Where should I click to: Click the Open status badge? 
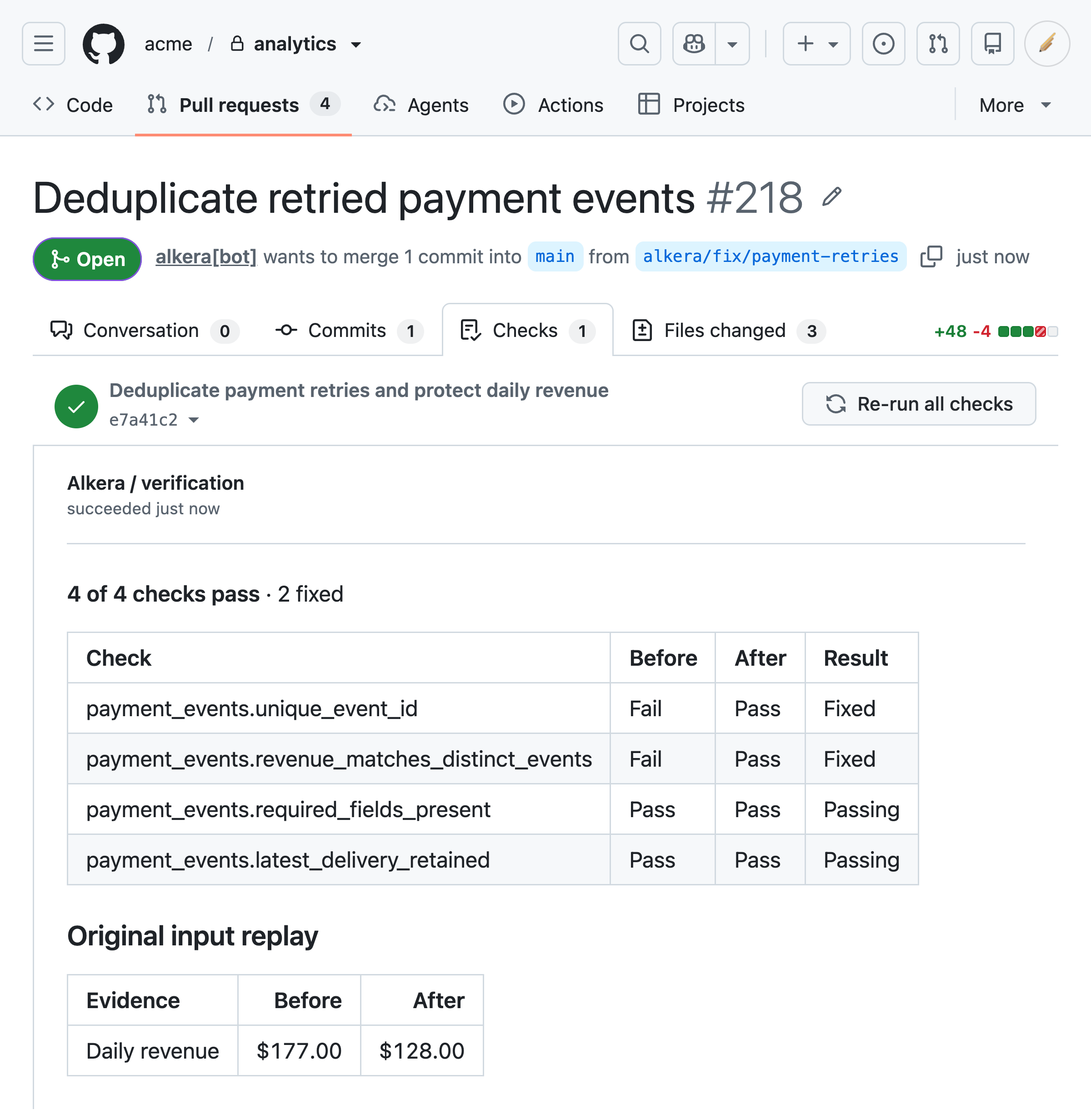point(87,259)
